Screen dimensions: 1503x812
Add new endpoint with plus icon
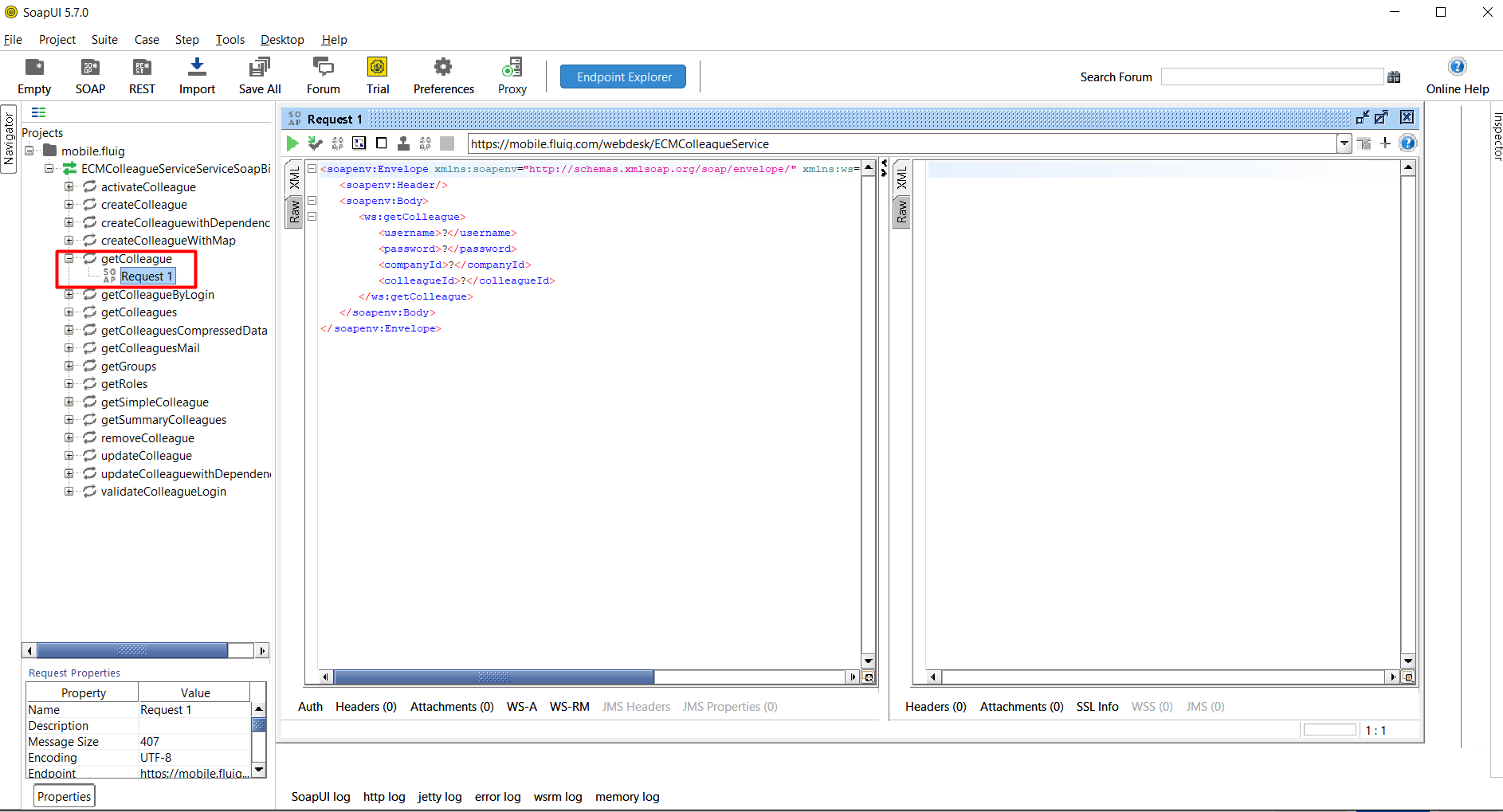[1385, 143]
